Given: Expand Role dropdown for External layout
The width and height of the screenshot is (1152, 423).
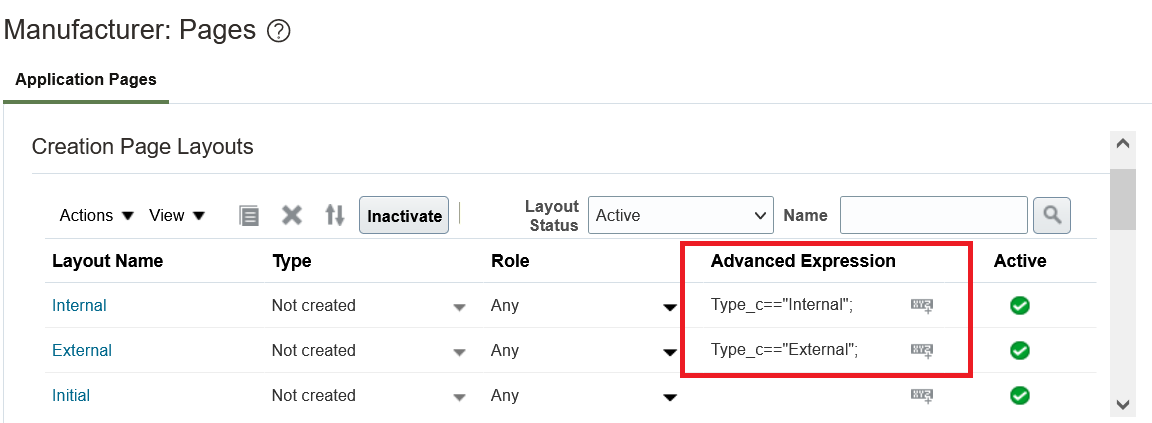Looking at the screenshot, I should [x=670, y=351].
